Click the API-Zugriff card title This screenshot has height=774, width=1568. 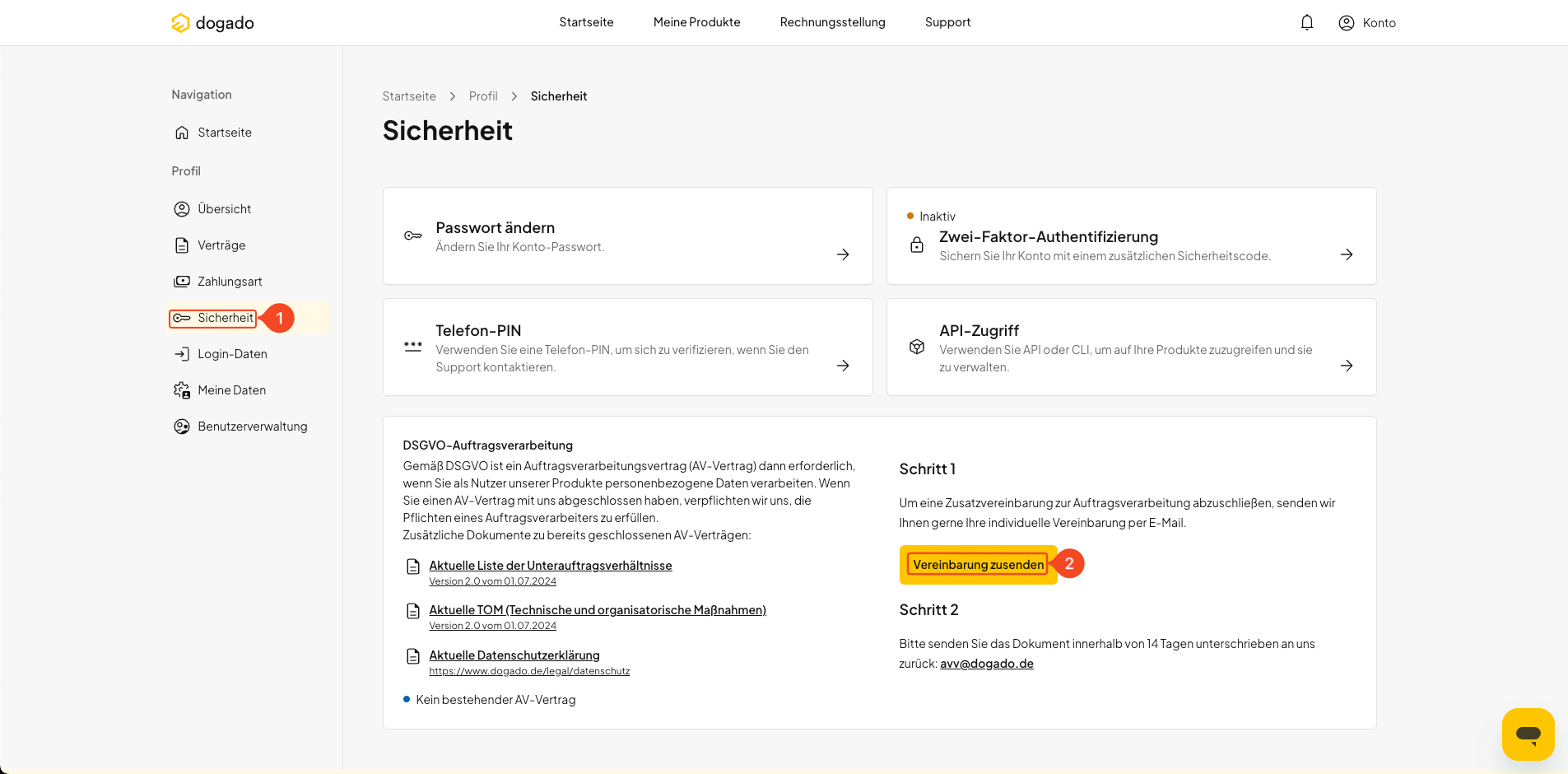coord(979,331)
